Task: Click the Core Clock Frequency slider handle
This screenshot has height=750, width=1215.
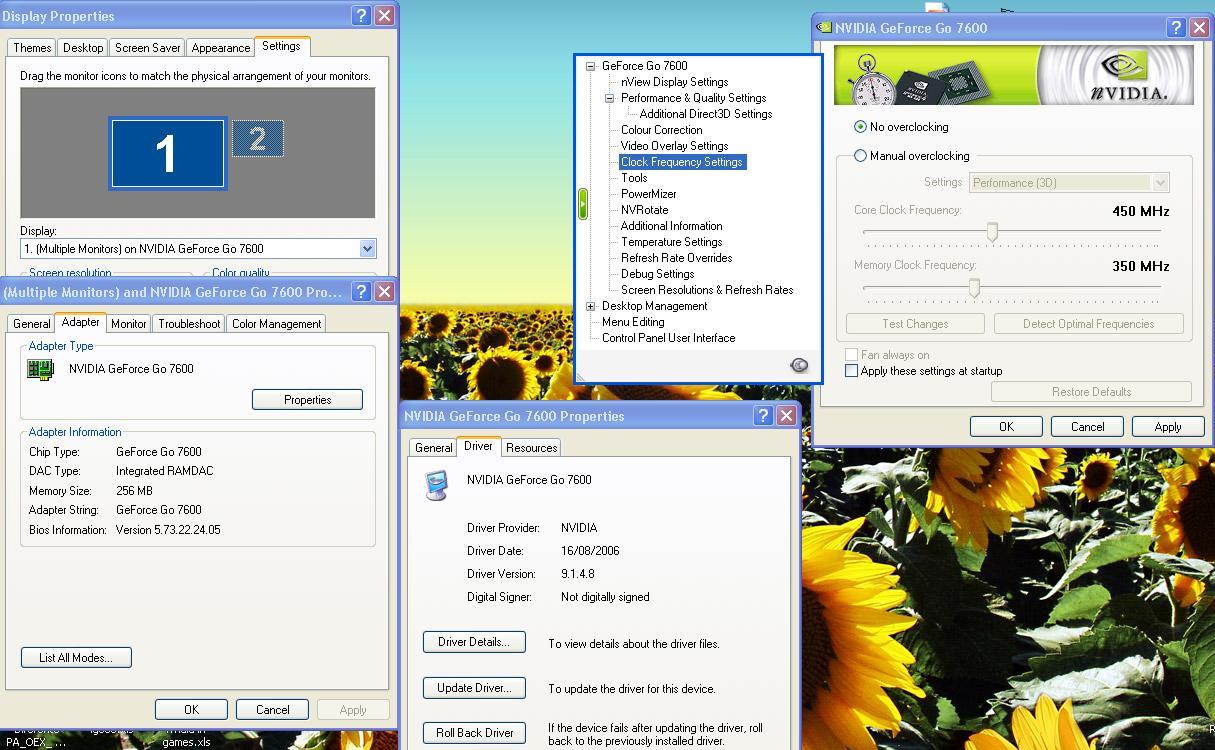Action: tap(992, 232)
